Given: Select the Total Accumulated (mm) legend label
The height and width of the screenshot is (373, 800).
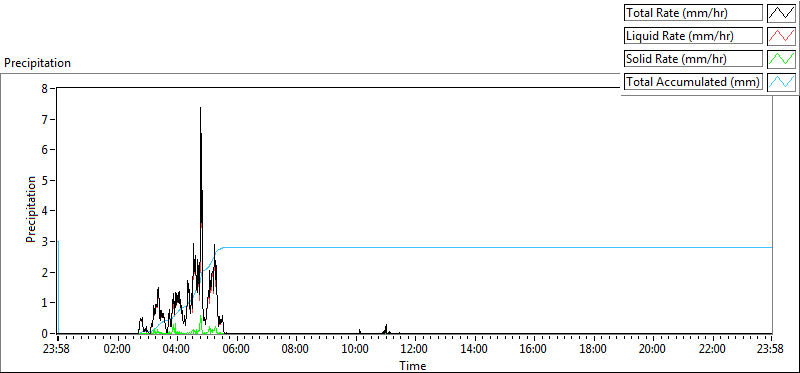Looking at the screenshot, I should point(693,82).
